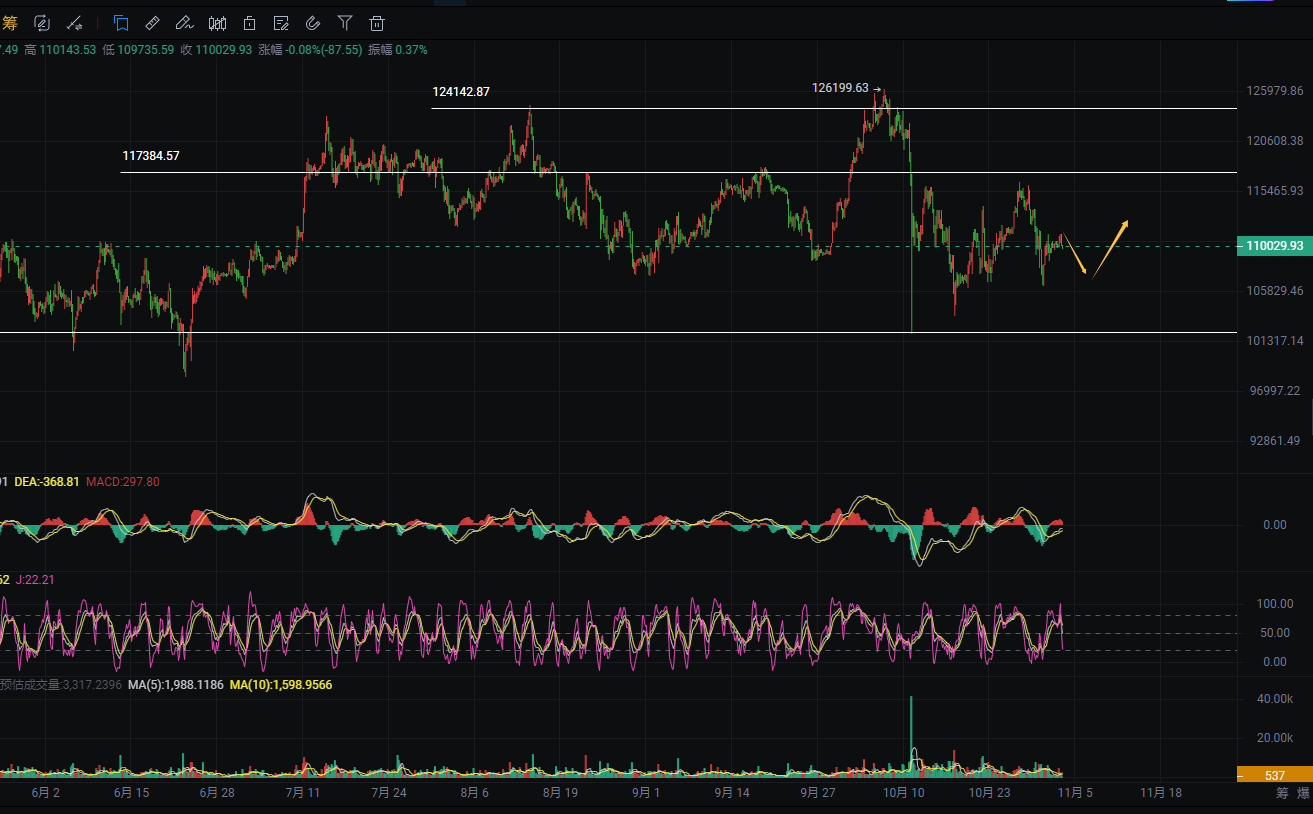
Task: Pick the freehand pen drawing tool
Action: [184, 22]
